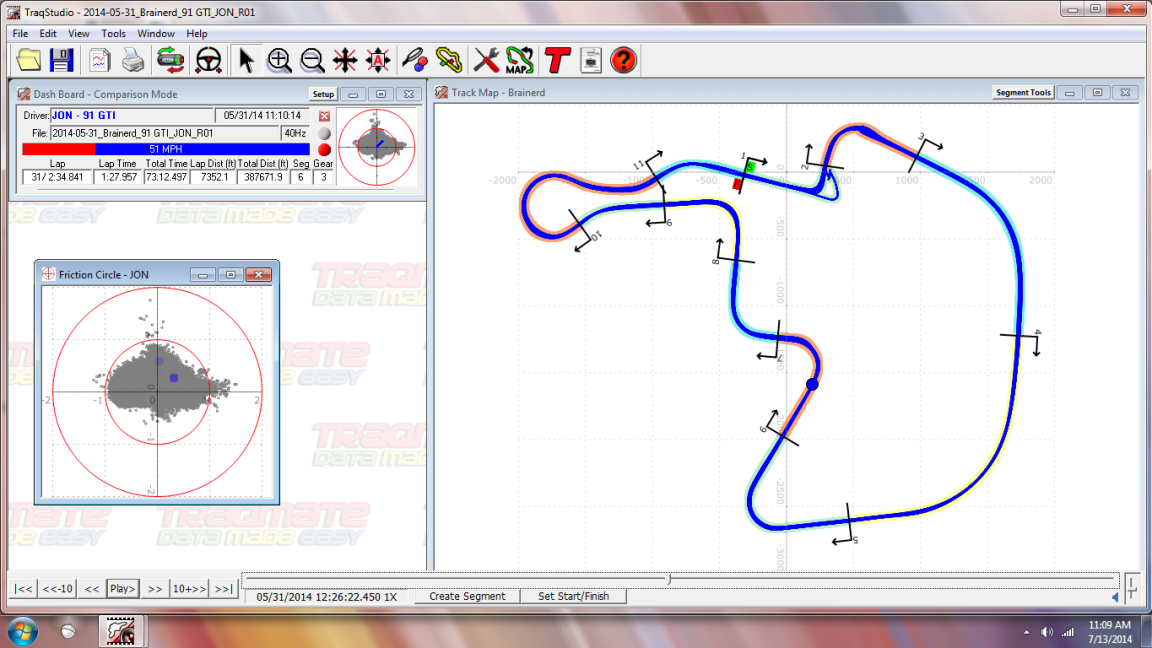Click the steering wheel icon
Image resolution: width=1152 pixels, height=648 pixels.
tap(209, 60)
